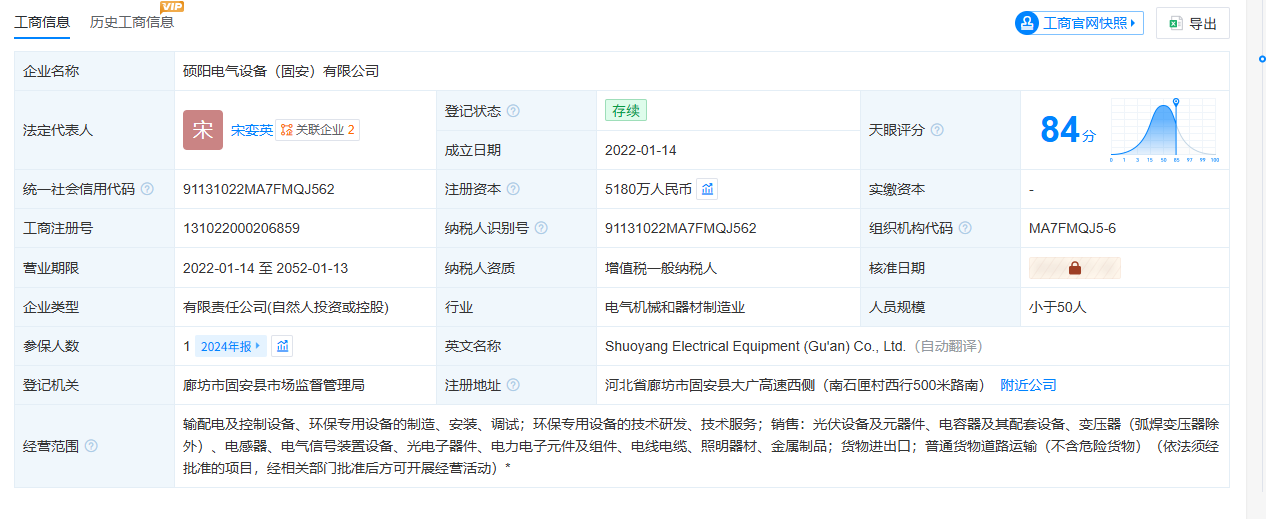Click the score distribution chart
The image size is (1266, 519).
tap(1164, 130)
